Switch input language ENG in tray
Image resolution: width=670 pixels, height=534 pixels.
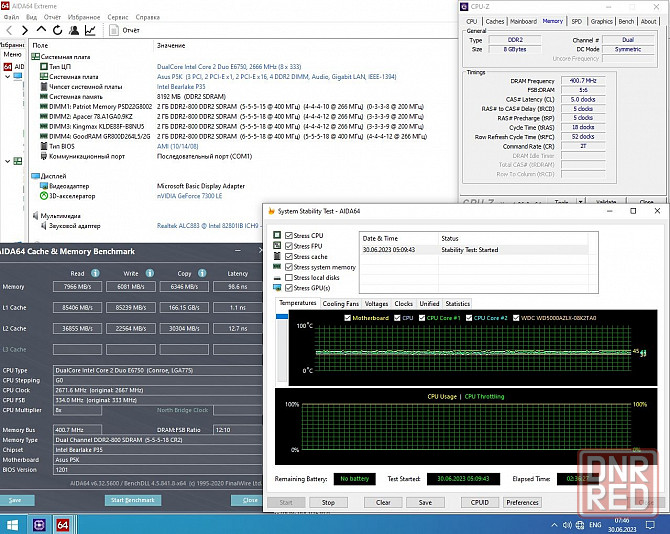point(595,525)
